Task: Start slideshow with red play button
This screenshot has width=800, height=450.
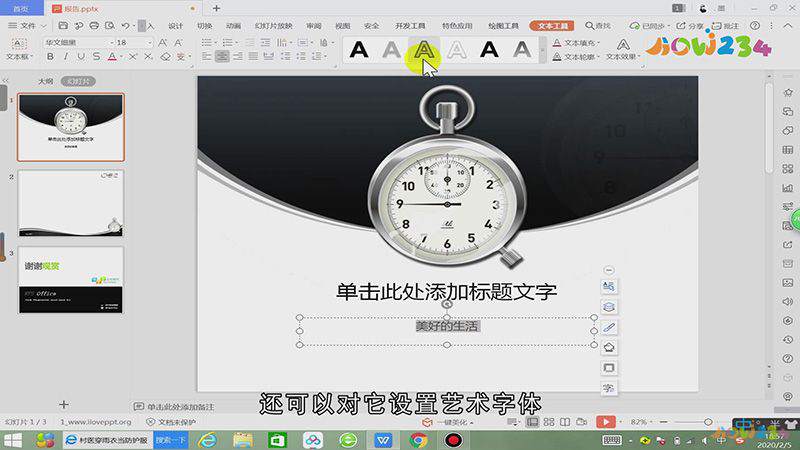Action: [x=606, y=422]
